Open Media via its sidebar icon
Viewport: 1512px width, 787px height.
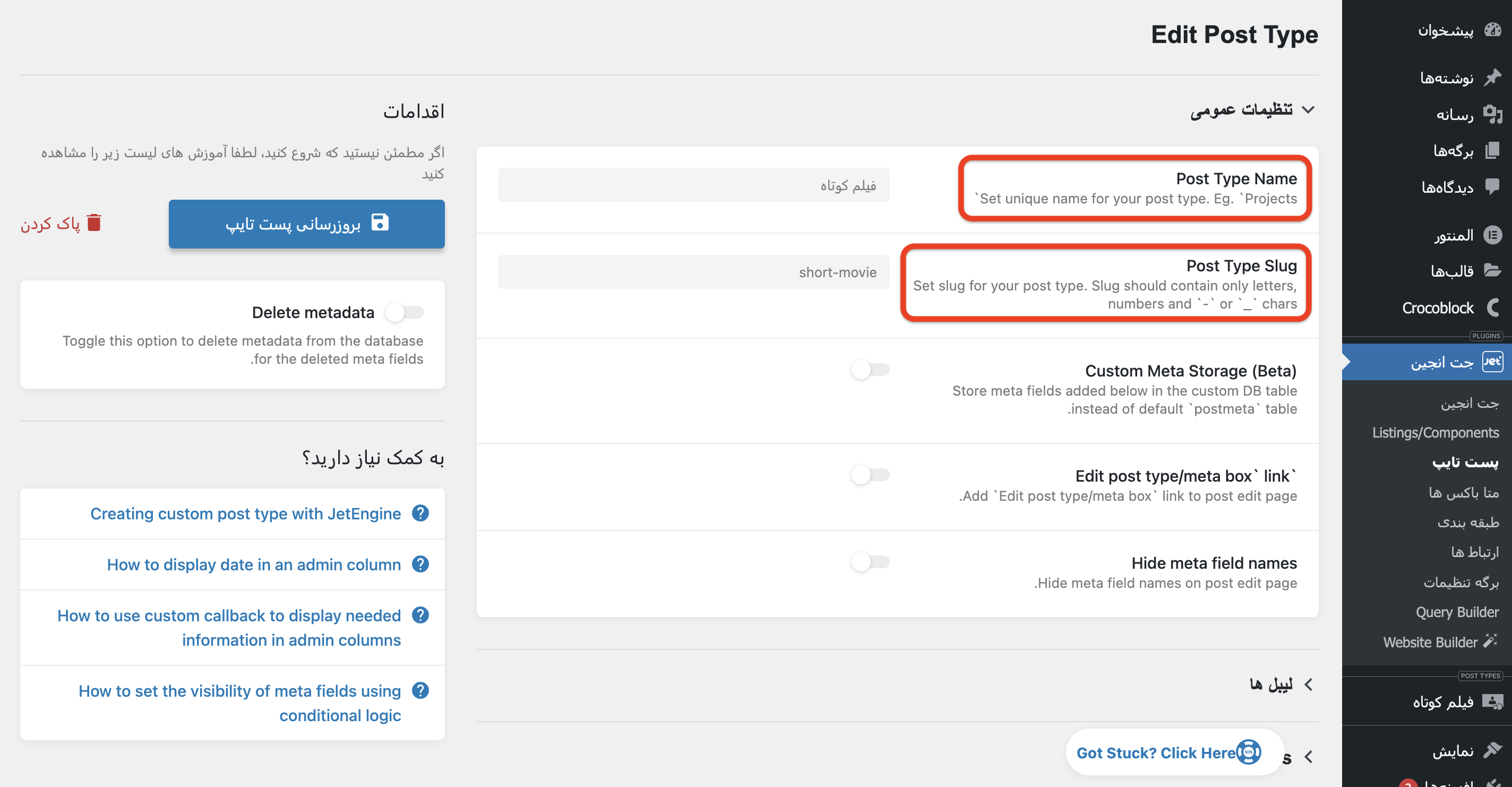tap(1492, 114)
